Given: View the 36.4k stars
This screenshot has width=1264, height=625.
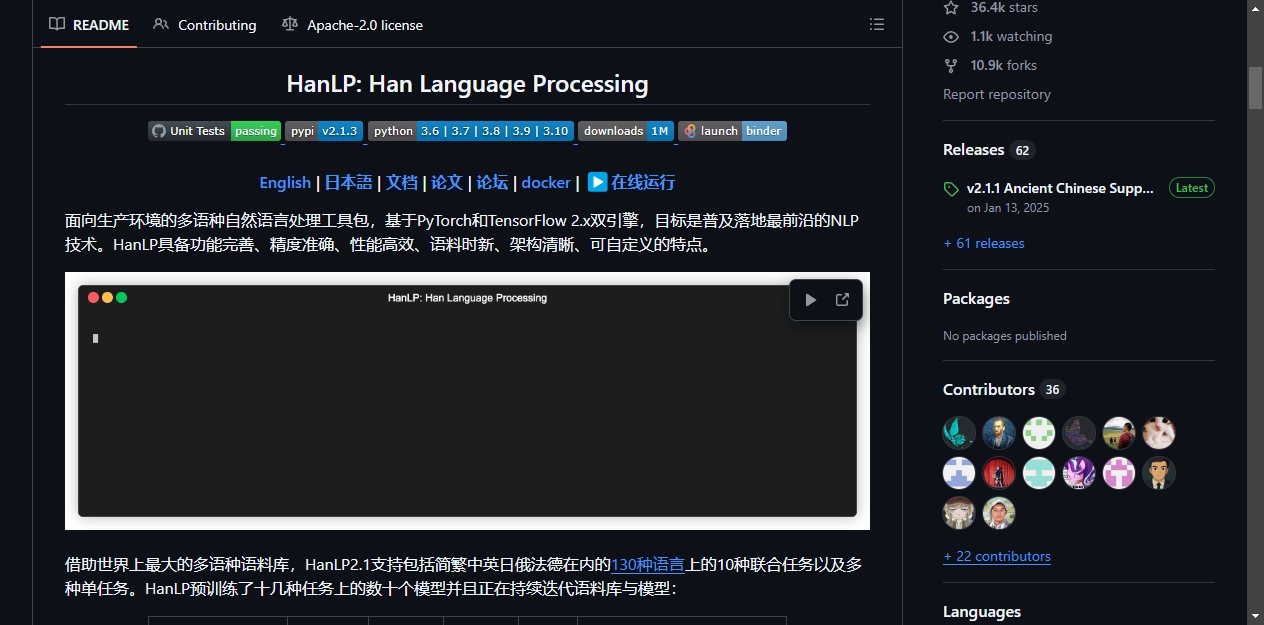Looking at the screenshot, I should 990,7.
